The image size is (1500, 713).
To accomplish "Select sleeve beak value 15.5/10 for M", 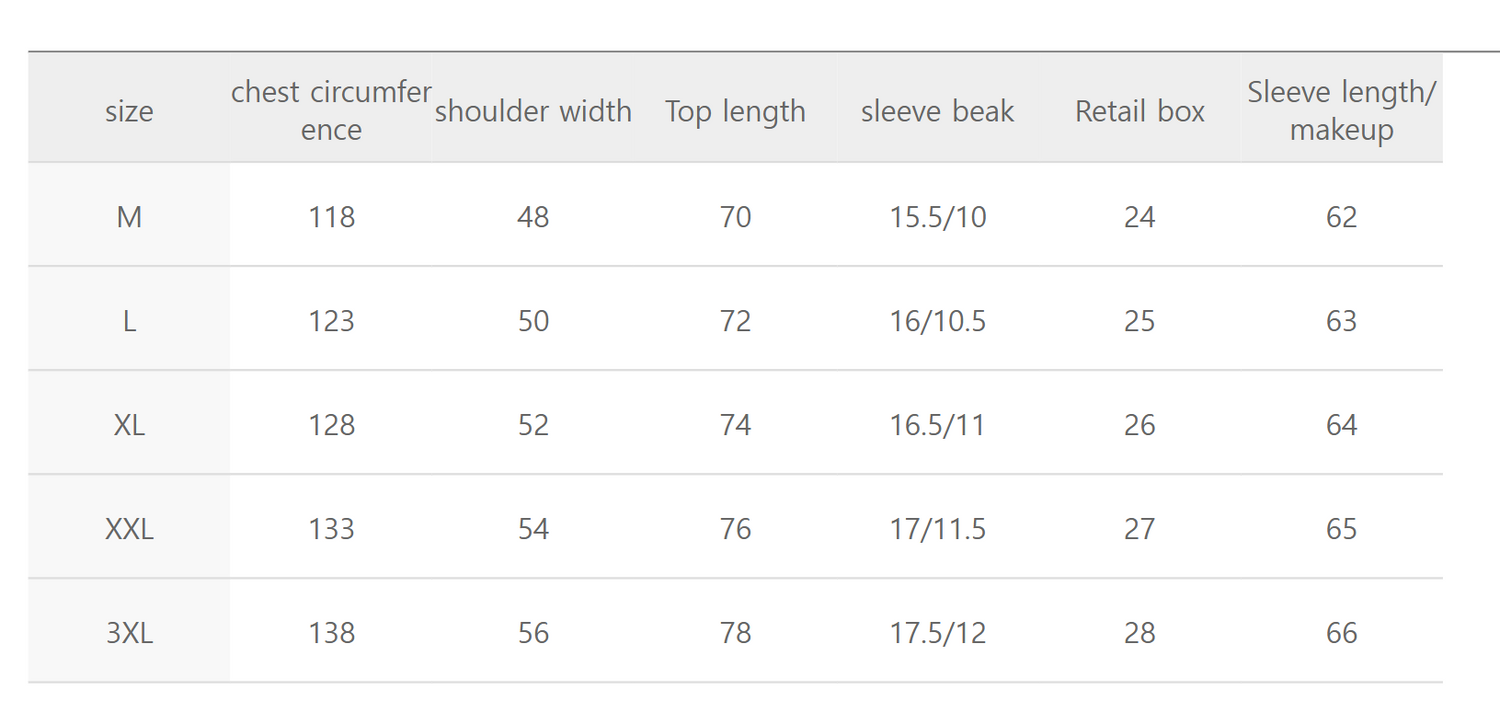I will [937, 217].
